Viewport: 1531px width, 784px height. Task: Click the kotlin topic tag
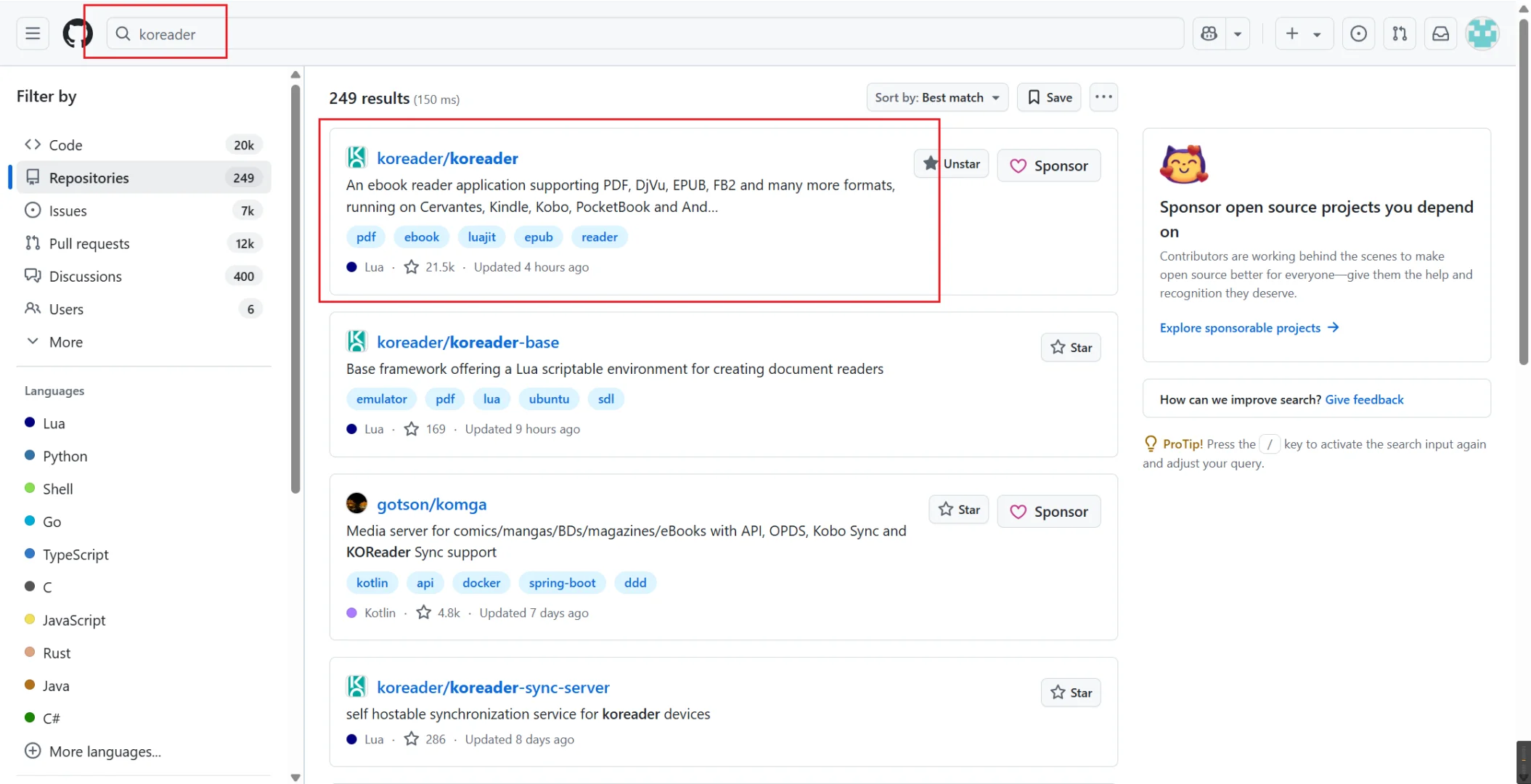[x=372, y=582]
